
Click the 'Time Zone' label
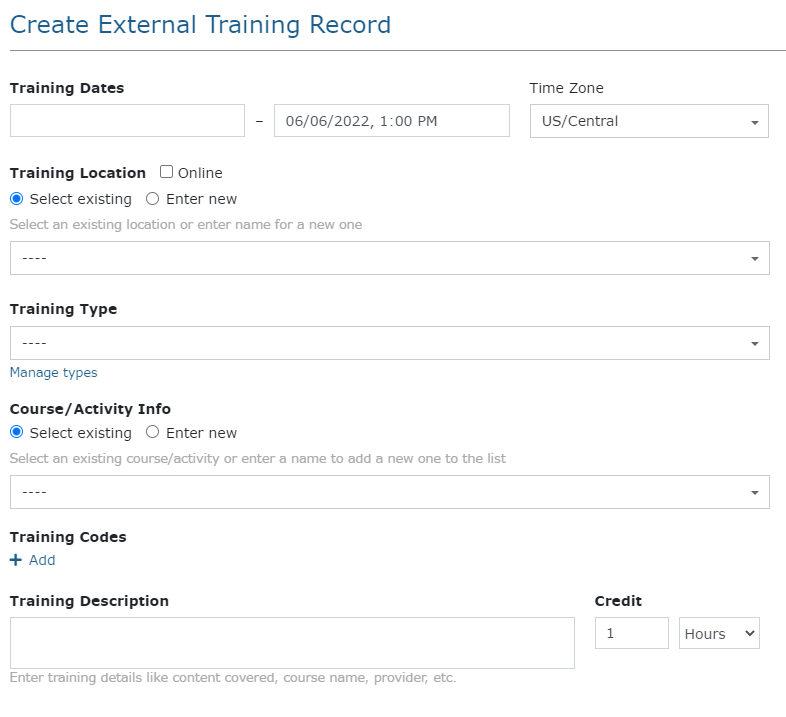pyautogui.click(x=567, y=88)
